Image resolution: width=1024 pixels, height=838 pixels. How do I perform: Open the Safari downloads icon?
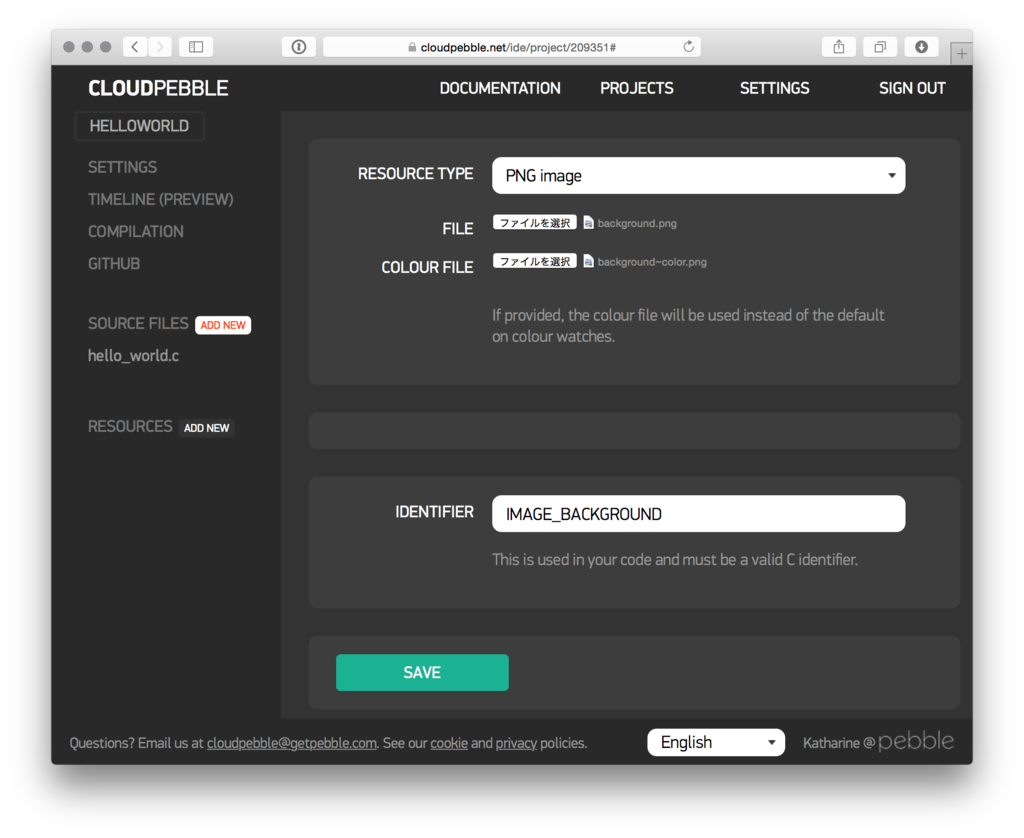coord(921,46)
